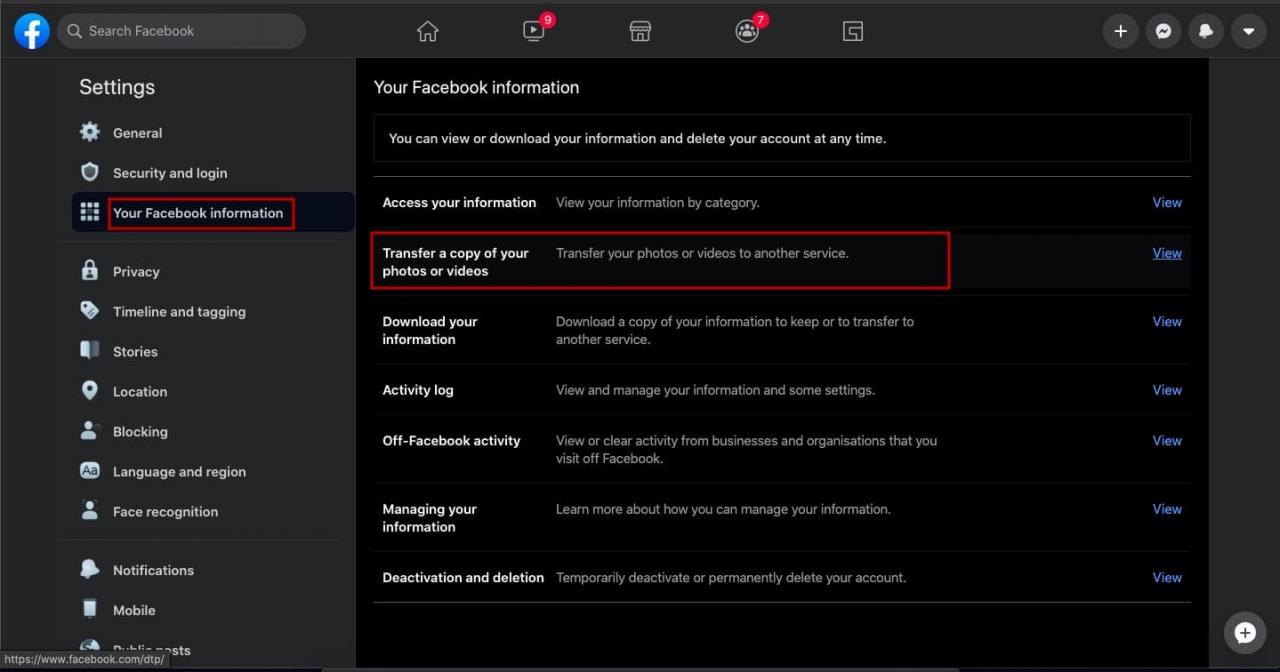The height and width of the screenshot is (672, 1280).
Task: Click the new message floating button
Action: (x=1245, y=633)
